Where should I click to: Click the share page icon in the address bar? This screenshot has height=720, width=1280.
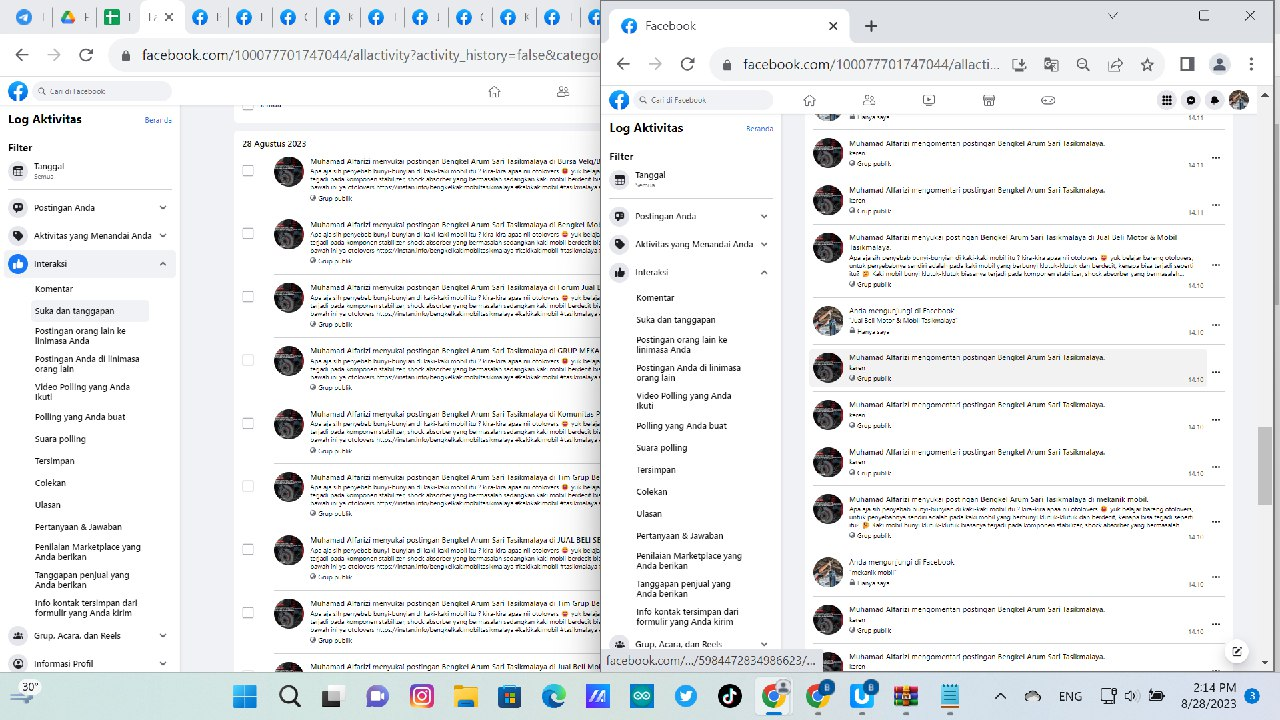click(x=1115, y=64)
